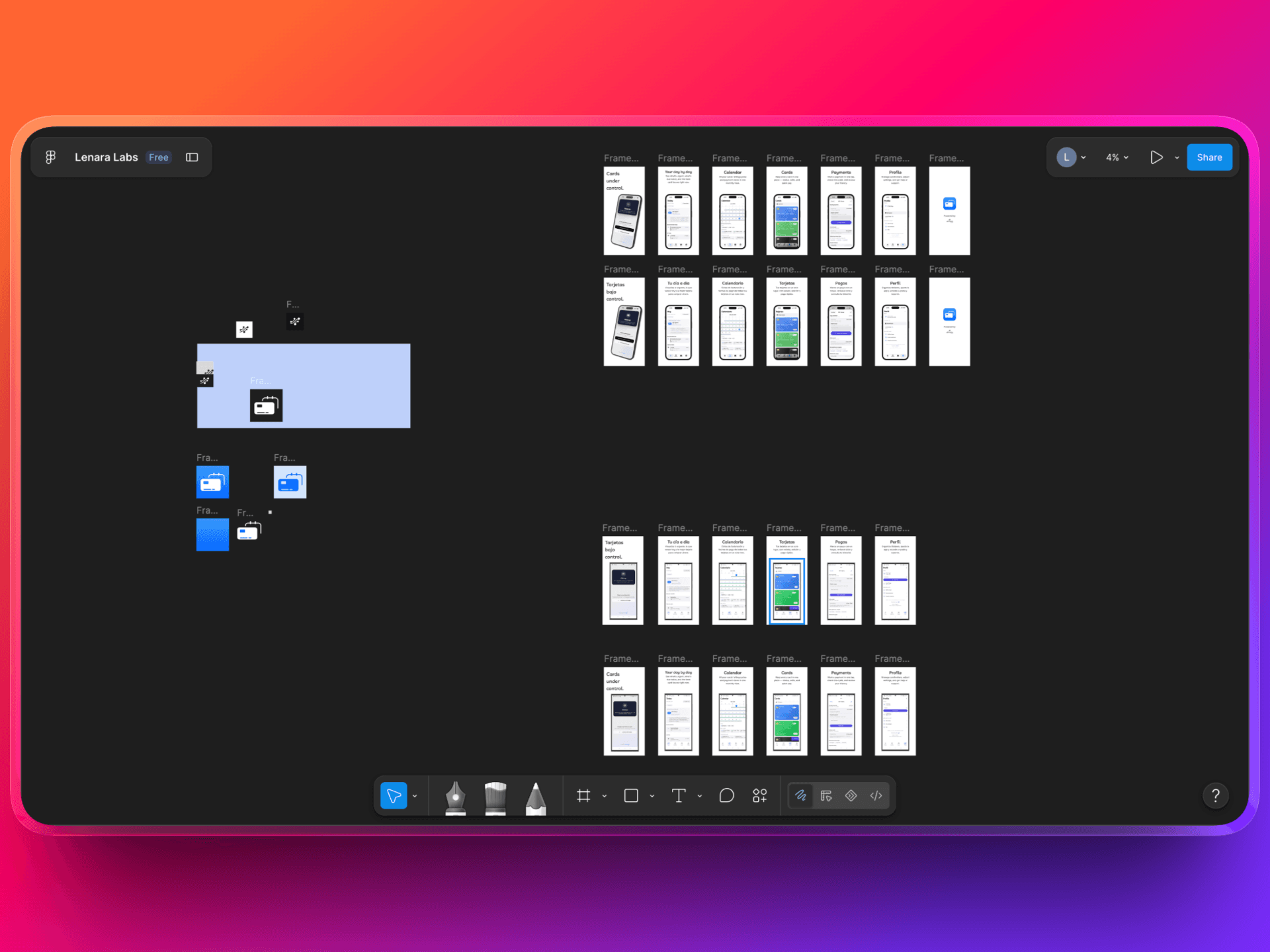Image resolution: width=1270 pixels, height=952 pixels.
Task: Expand the Move tool options chevron
Action: (415, 796)
